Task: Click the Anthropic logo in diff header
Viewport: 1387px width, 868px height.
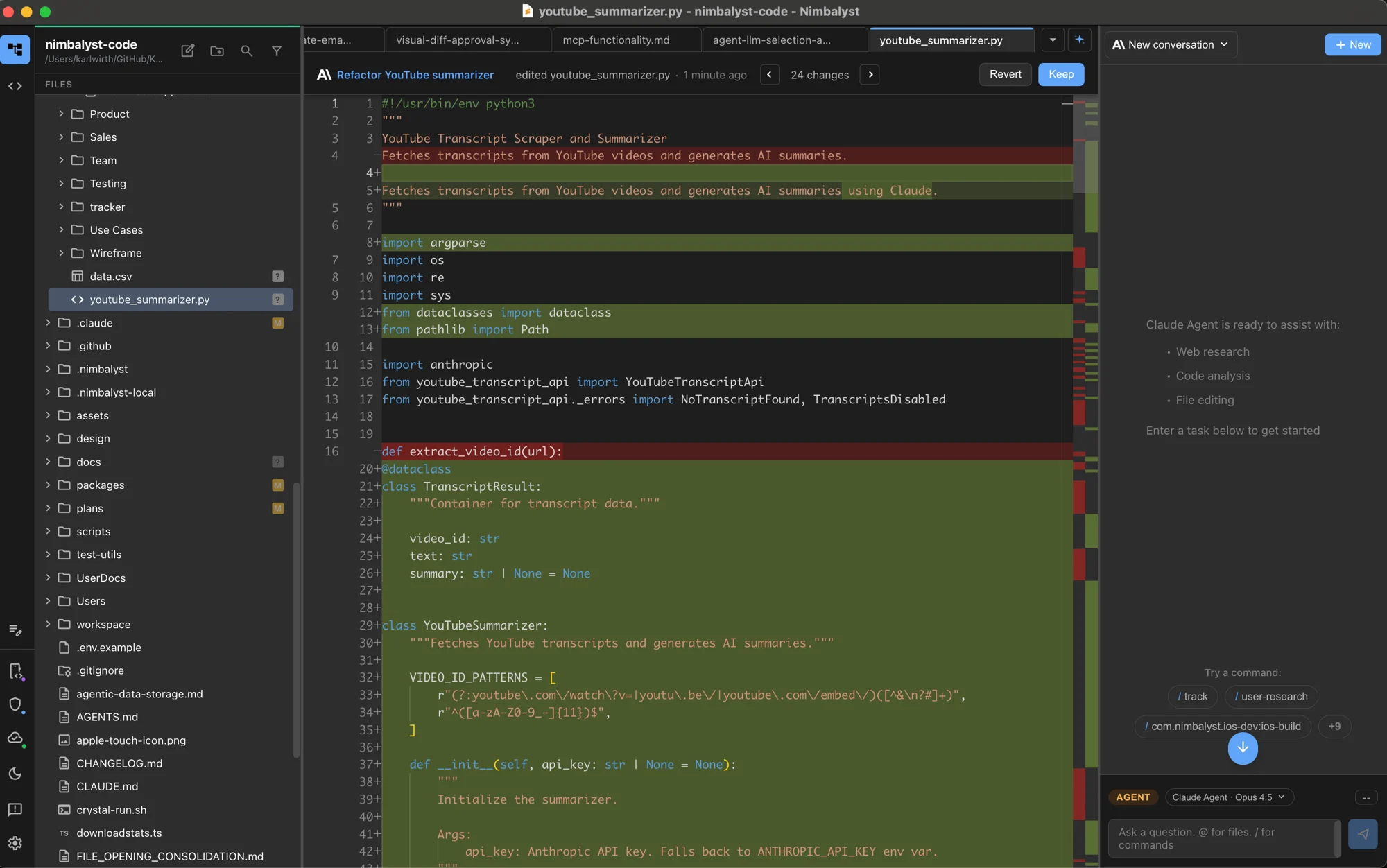Action: [324, 75]
